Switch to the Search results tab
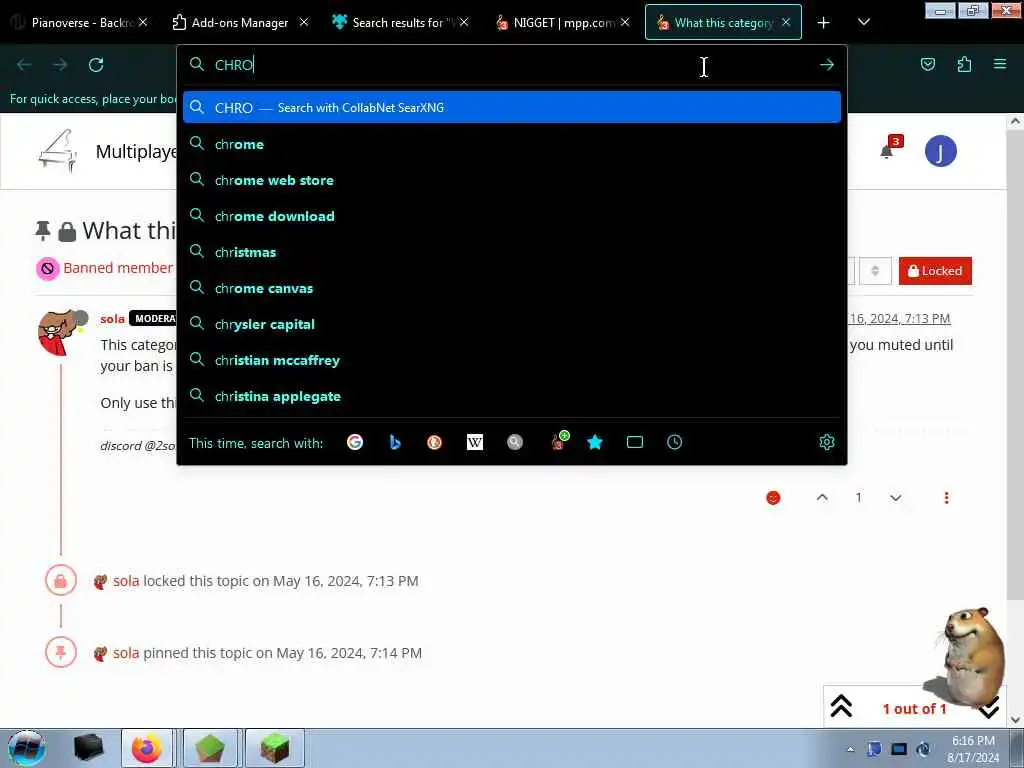Screen dimensions: 1024x768 click(x=400, y=22)
